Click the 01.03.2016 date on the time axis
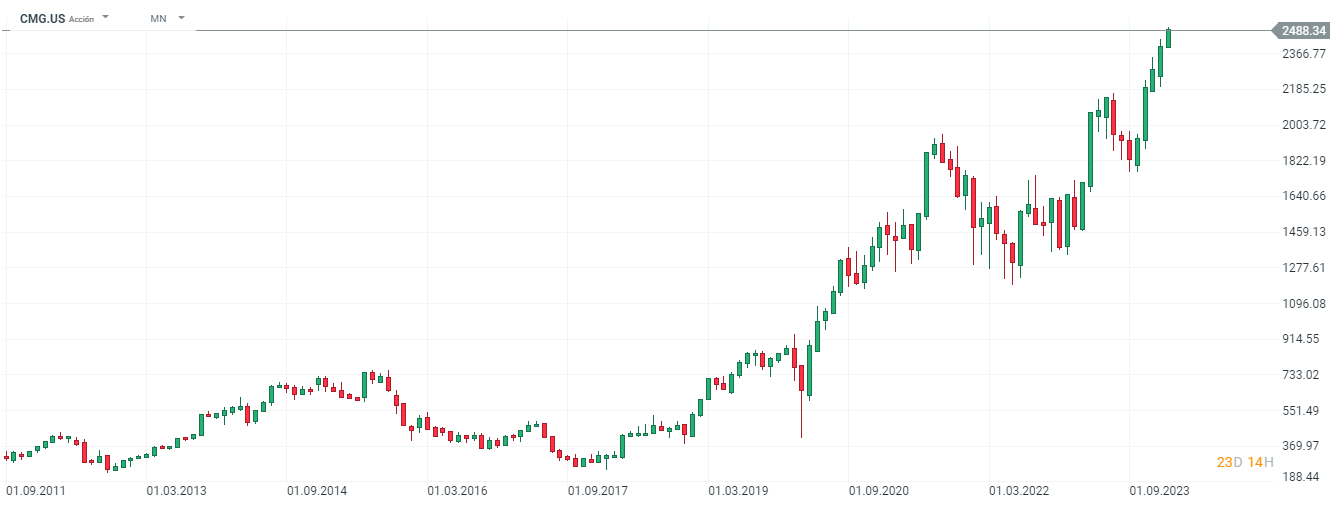 click(458, 491)
